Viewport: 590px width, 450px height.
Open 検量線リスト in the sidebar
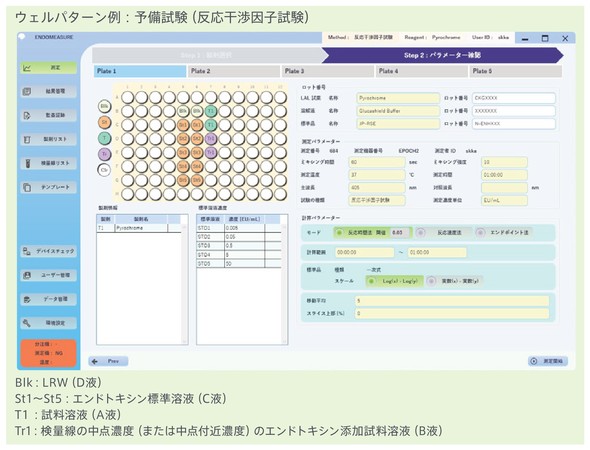[x=49, y=163]
